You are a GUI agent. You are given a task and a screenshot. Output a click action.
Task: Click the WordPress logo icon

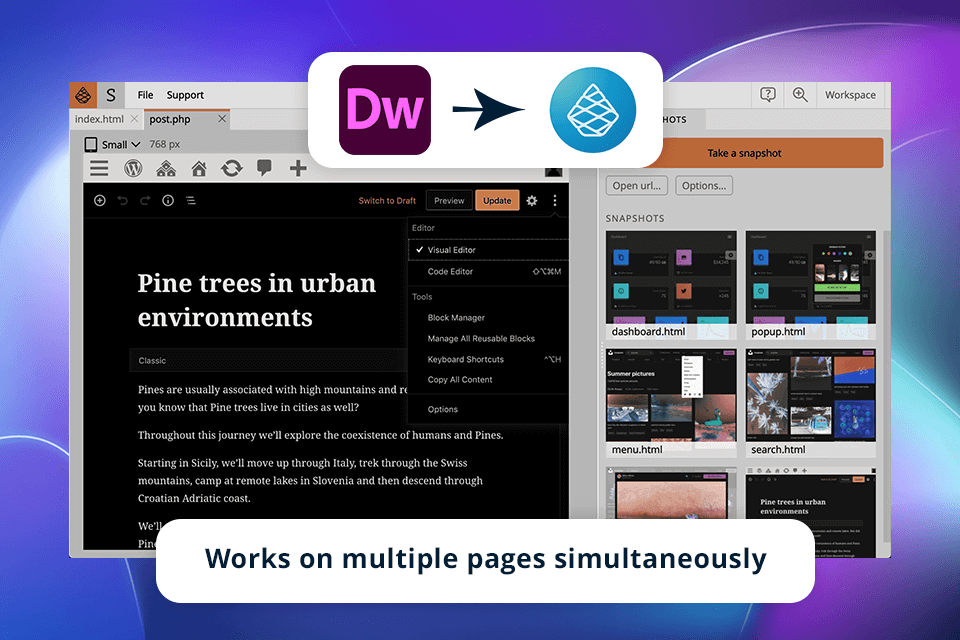tap(133, 168)
